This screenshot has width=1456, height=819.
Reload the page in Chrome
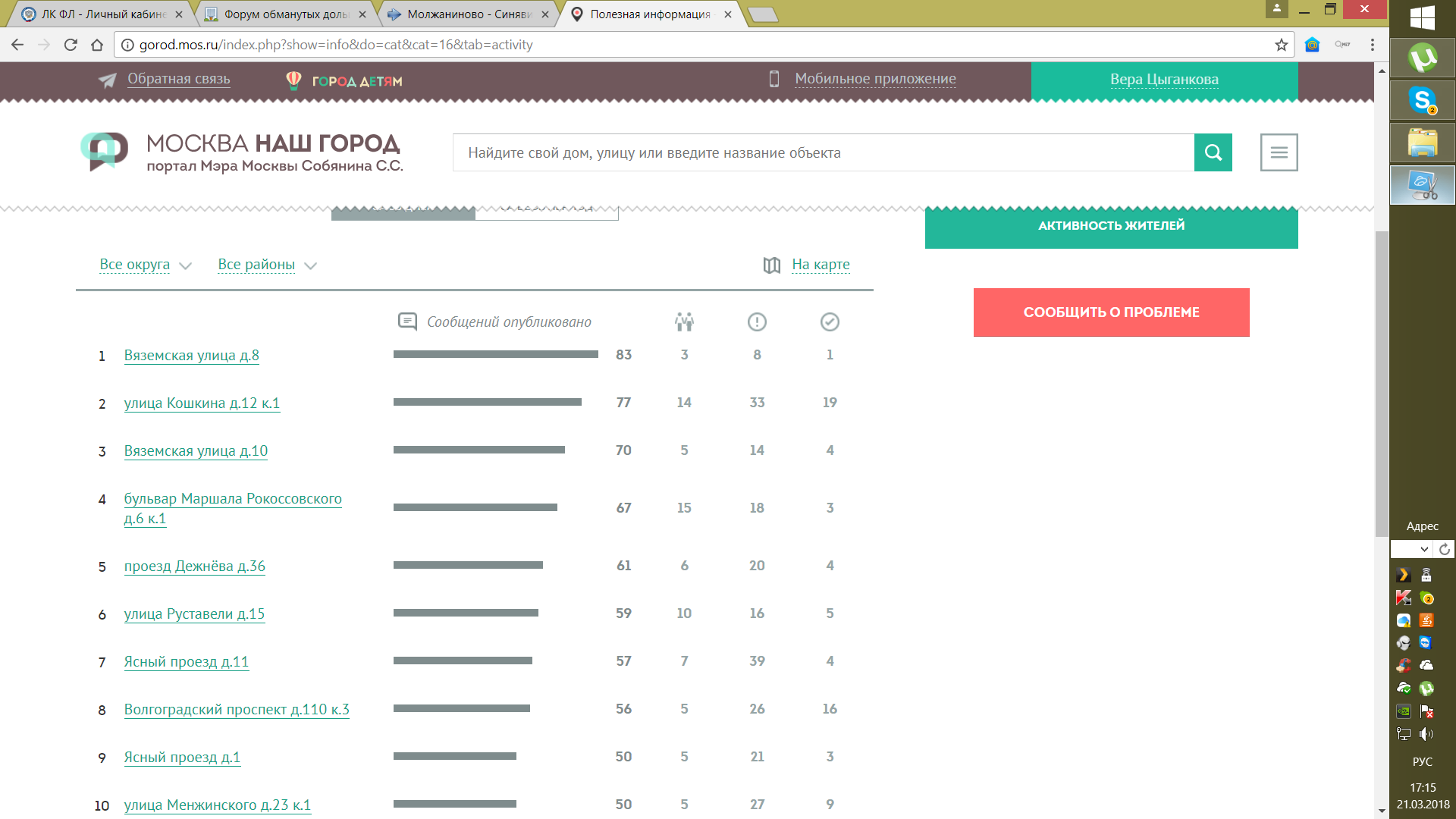(x=71, y=45)
